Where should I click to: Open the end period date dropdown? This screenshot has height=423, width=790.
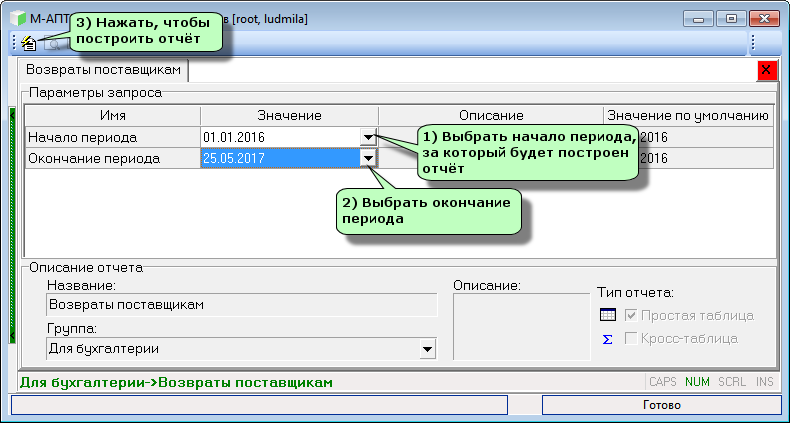369,159
